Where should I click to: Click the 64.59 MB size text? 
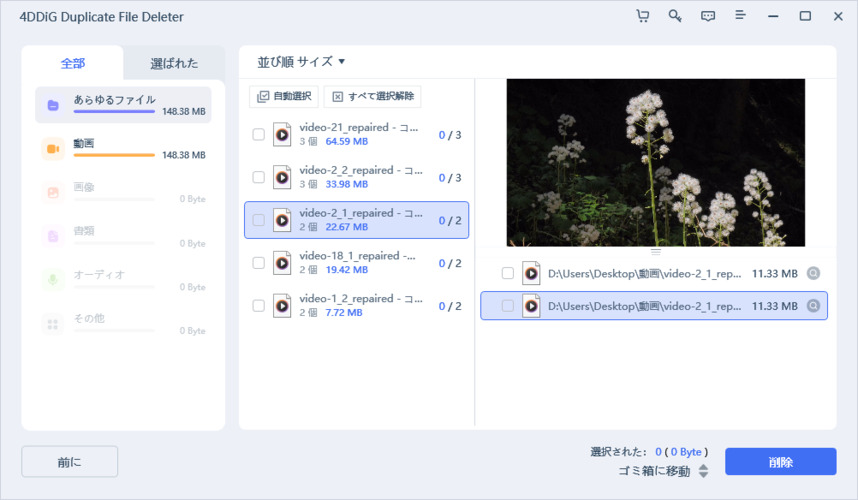point(346,142)
